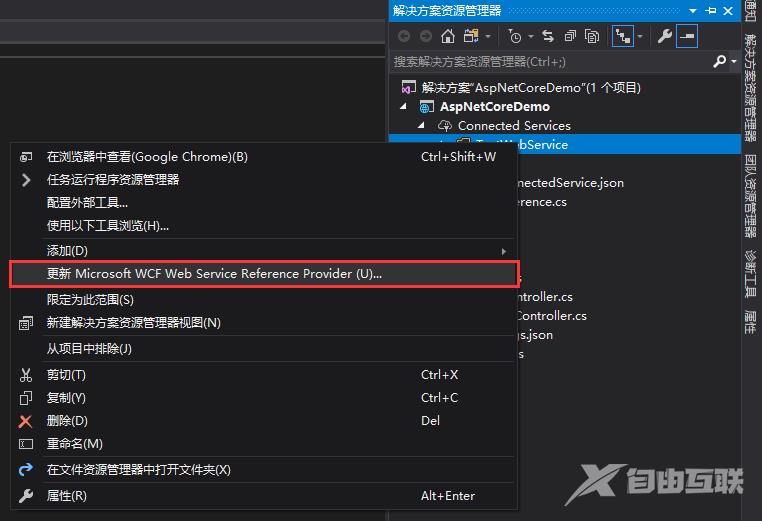
Task: Click the Task Runner Explorer arrow icon
Action: click(26, 180)
